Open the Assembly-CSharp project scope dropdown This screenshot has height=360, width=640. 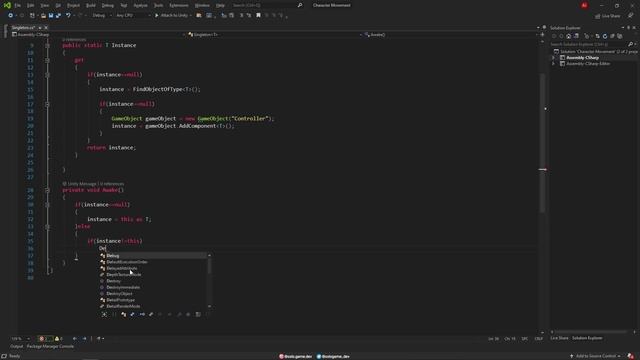coord(98,35)
